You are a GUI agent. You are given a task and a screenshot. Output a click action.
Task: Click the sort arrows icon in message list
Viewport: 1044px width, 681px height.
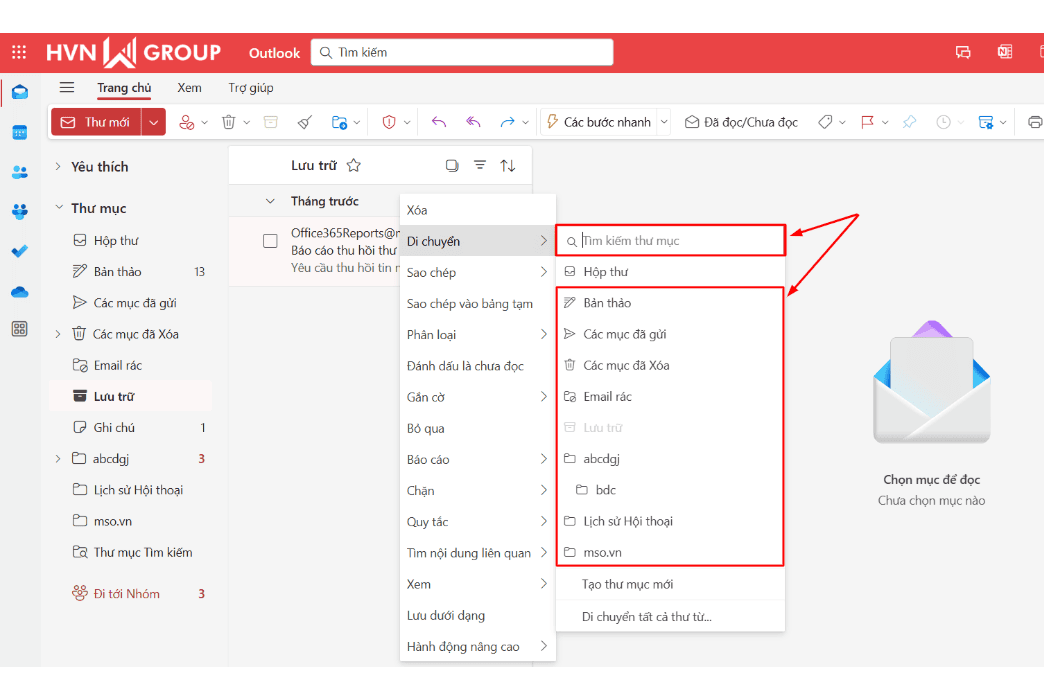point(508,165)
